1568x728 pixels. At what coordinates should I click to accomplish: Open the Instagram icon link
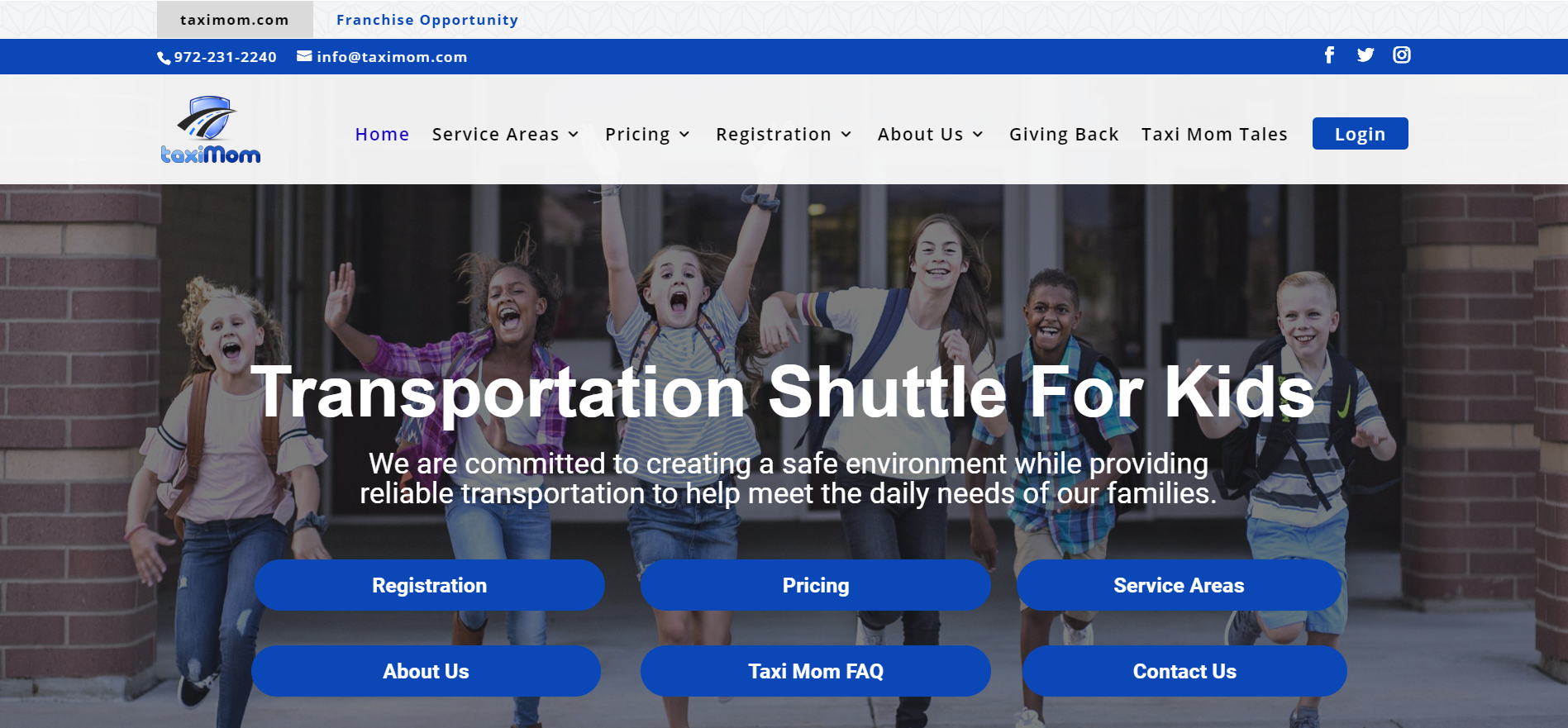1402,55
